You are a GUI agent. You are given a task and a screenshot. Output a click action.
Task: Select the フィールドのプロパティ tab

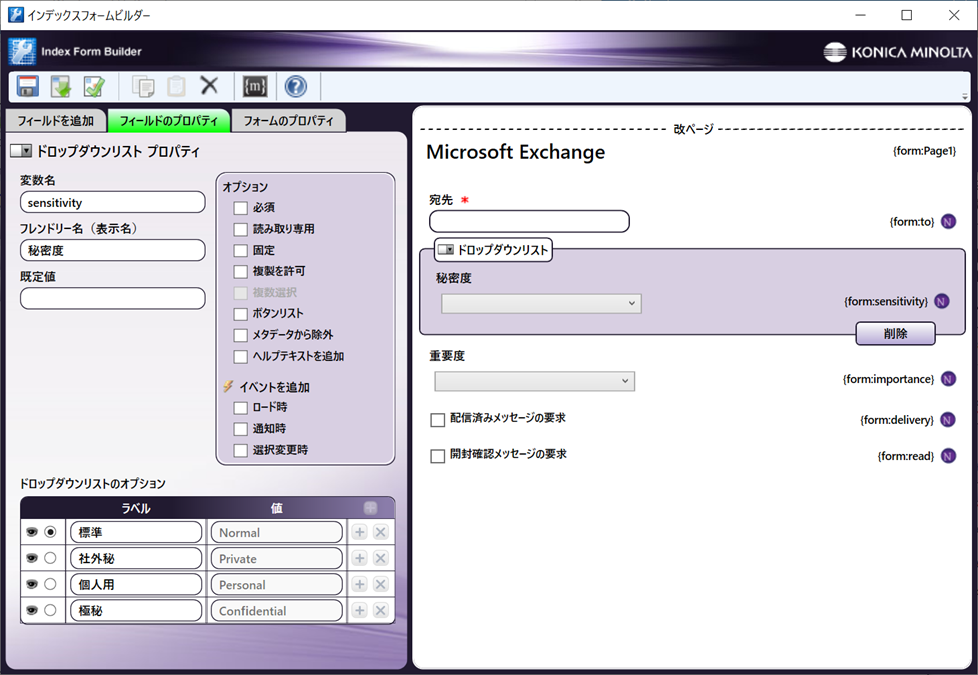click(168, 121)
